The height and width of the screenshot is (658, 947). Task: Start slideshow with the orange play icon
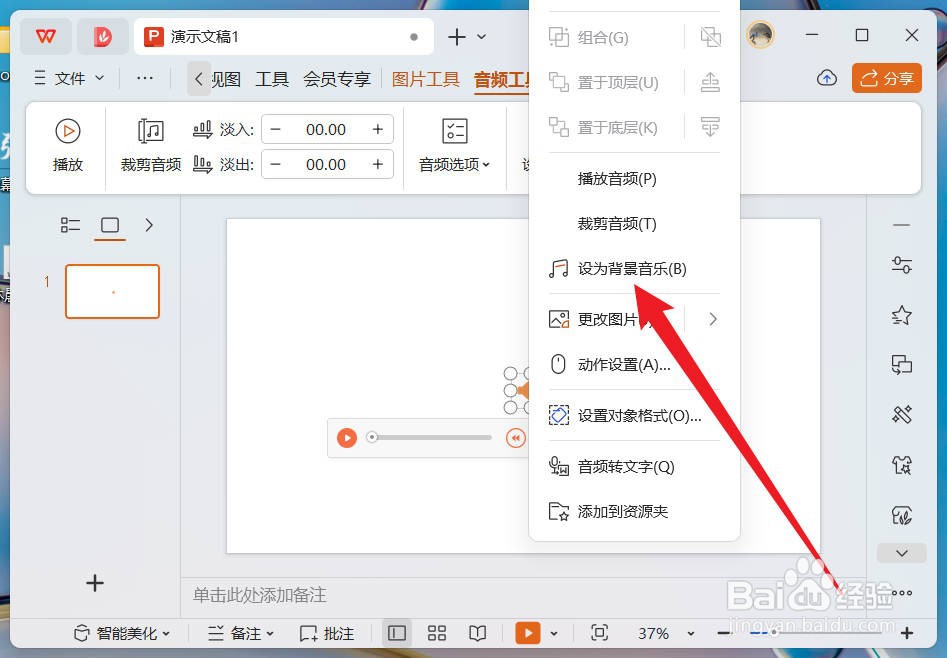point(527,632)
